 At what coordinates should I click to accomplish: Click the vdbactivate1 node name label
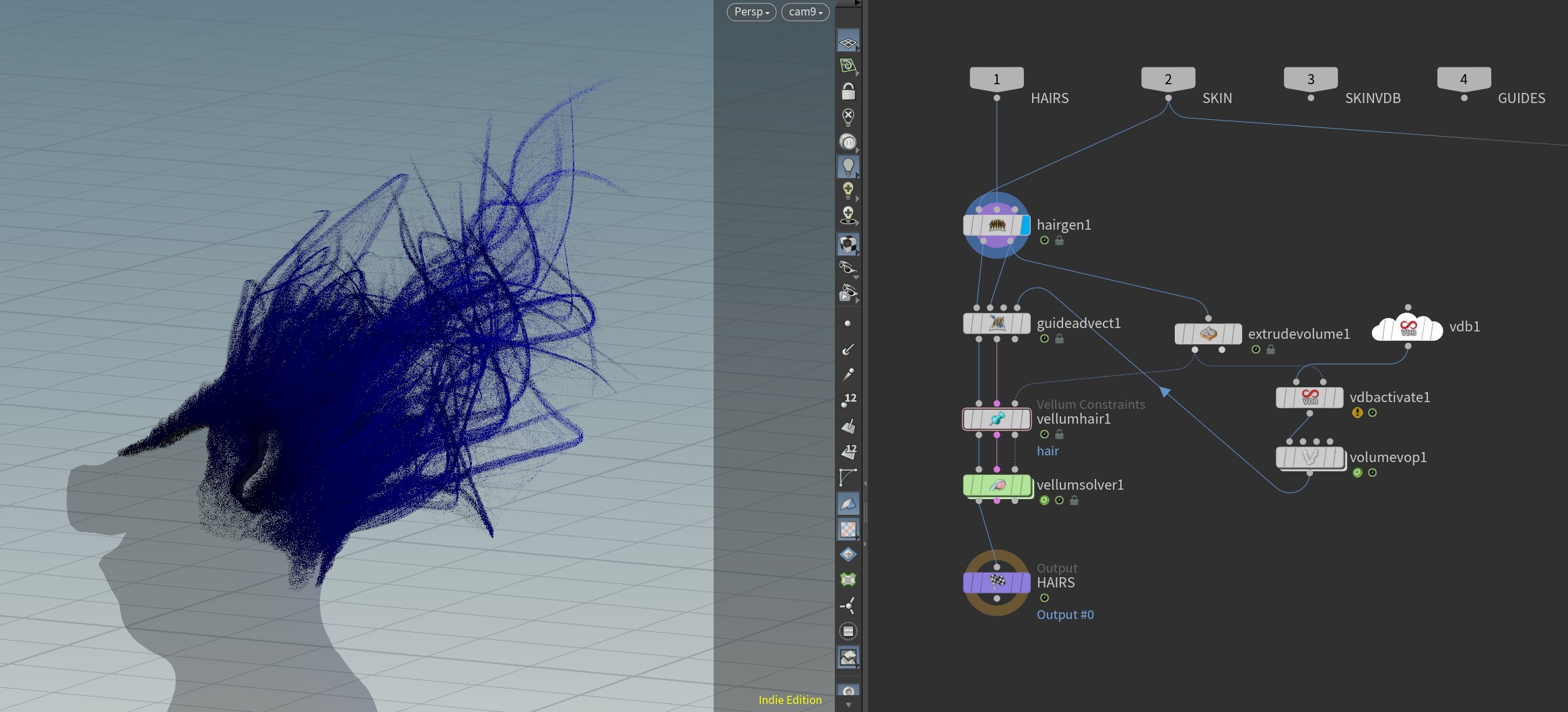pyautogui.click(x=1390, y=397)
